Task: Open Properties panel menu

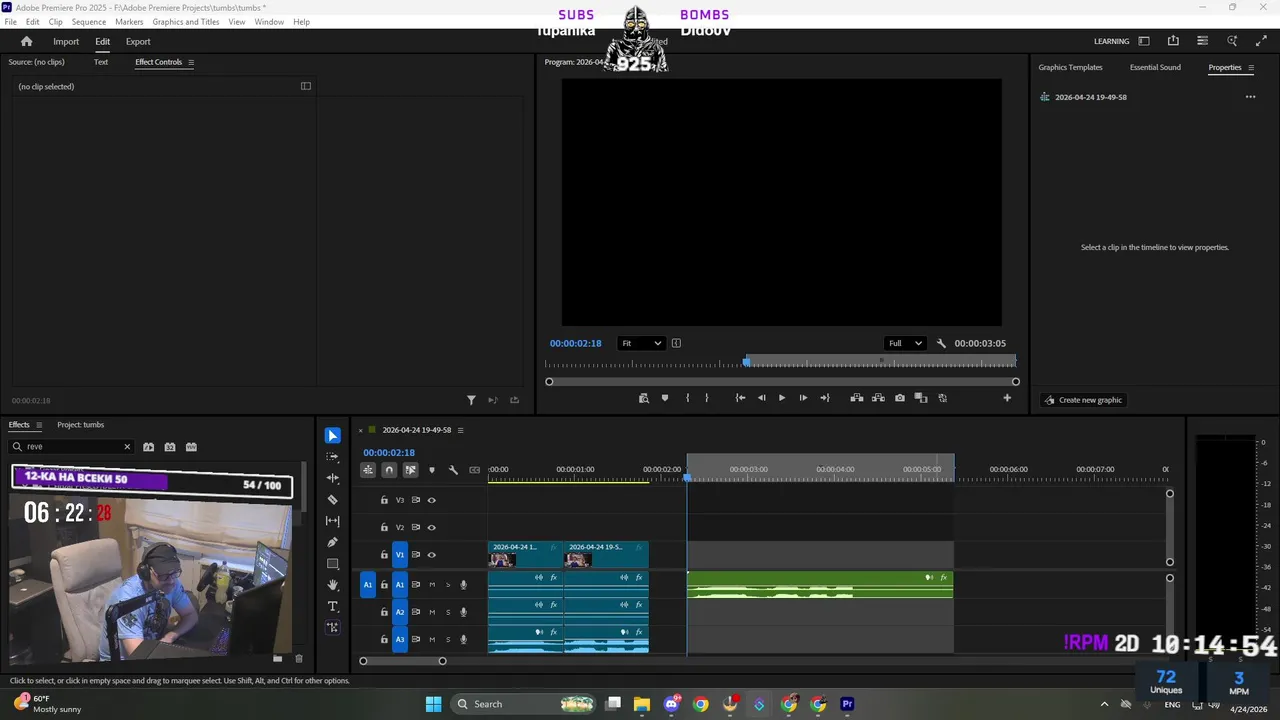Action: pos(1251,68)
